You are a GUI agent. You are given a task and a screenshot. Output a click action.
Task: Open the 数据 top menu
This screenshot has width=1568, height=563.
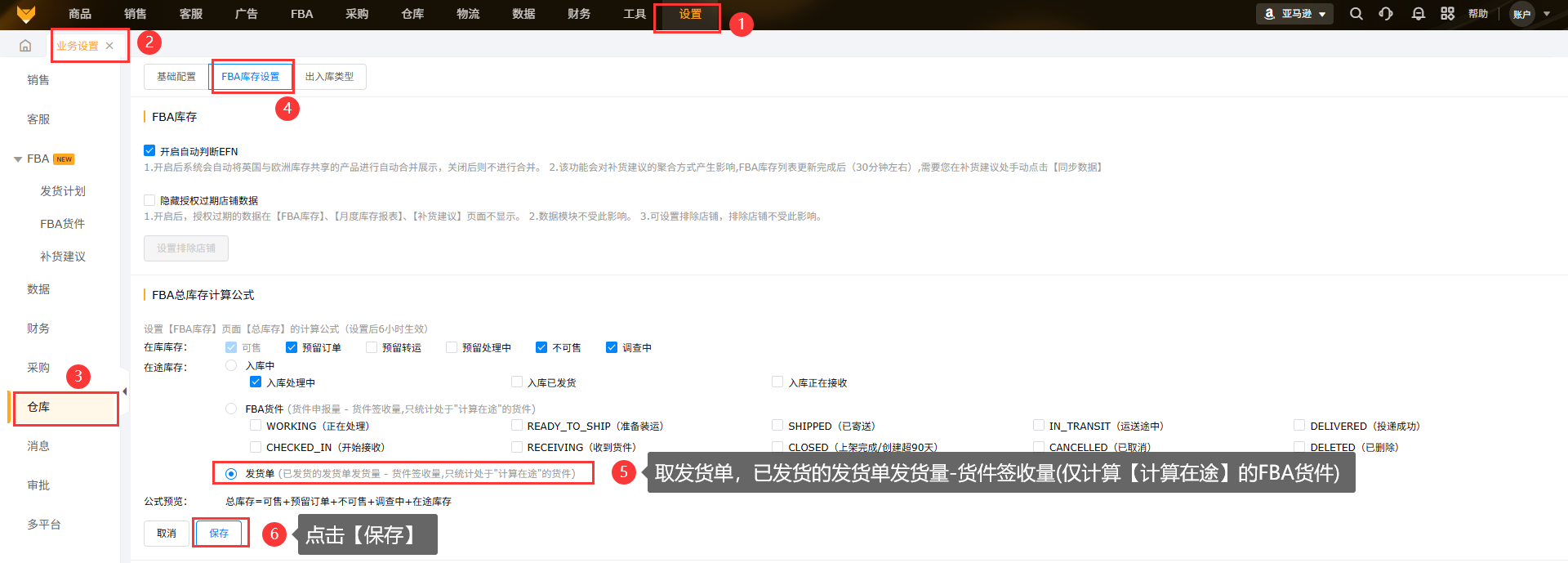(x=523, y=14)
